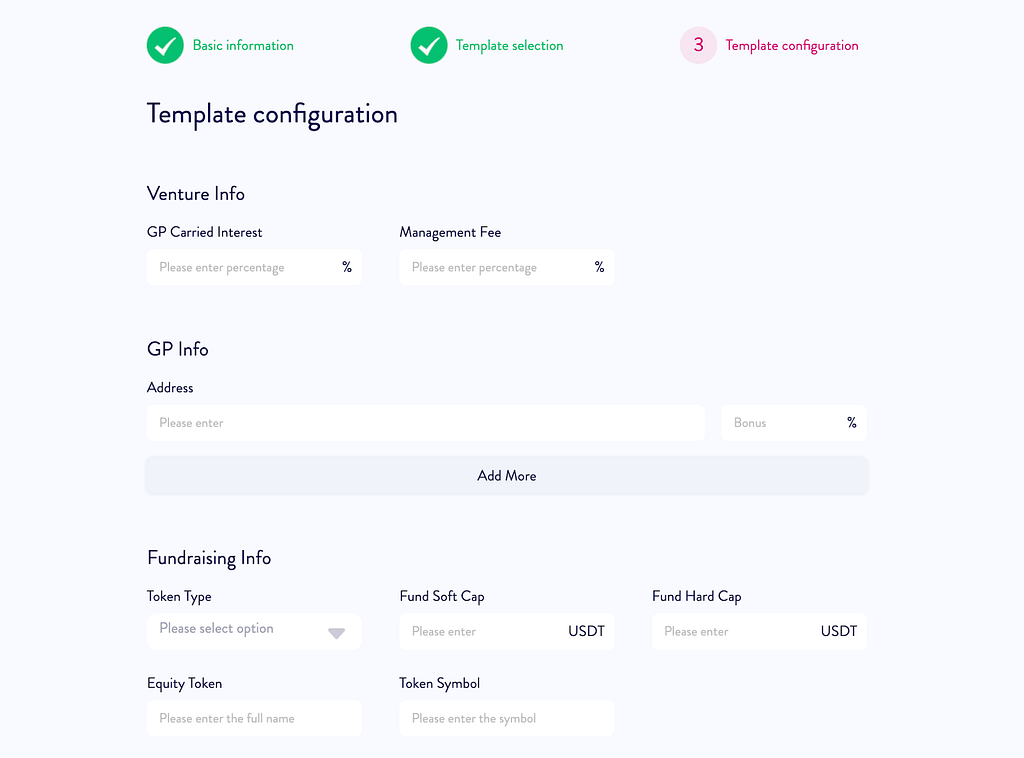Click the percent symbol in GP Carried Interest
Image resolution: width=1024 pixels, height=758 pixels.
pyautogui.click(x=347, y=267)
